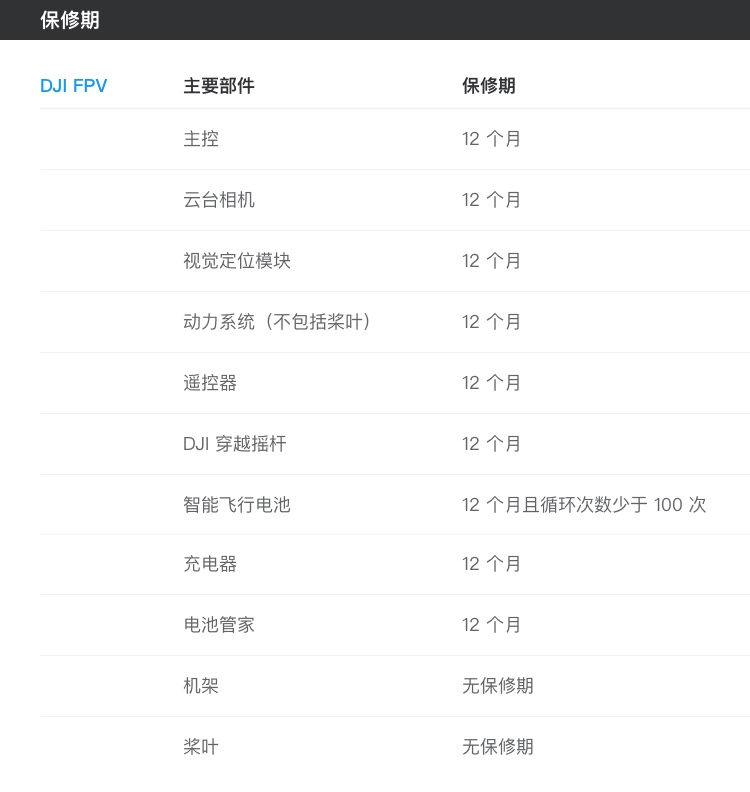Select the 主控 component row name
Image resolution: width=750 pixels, height=792 pixels.
(x=201, y=139)
